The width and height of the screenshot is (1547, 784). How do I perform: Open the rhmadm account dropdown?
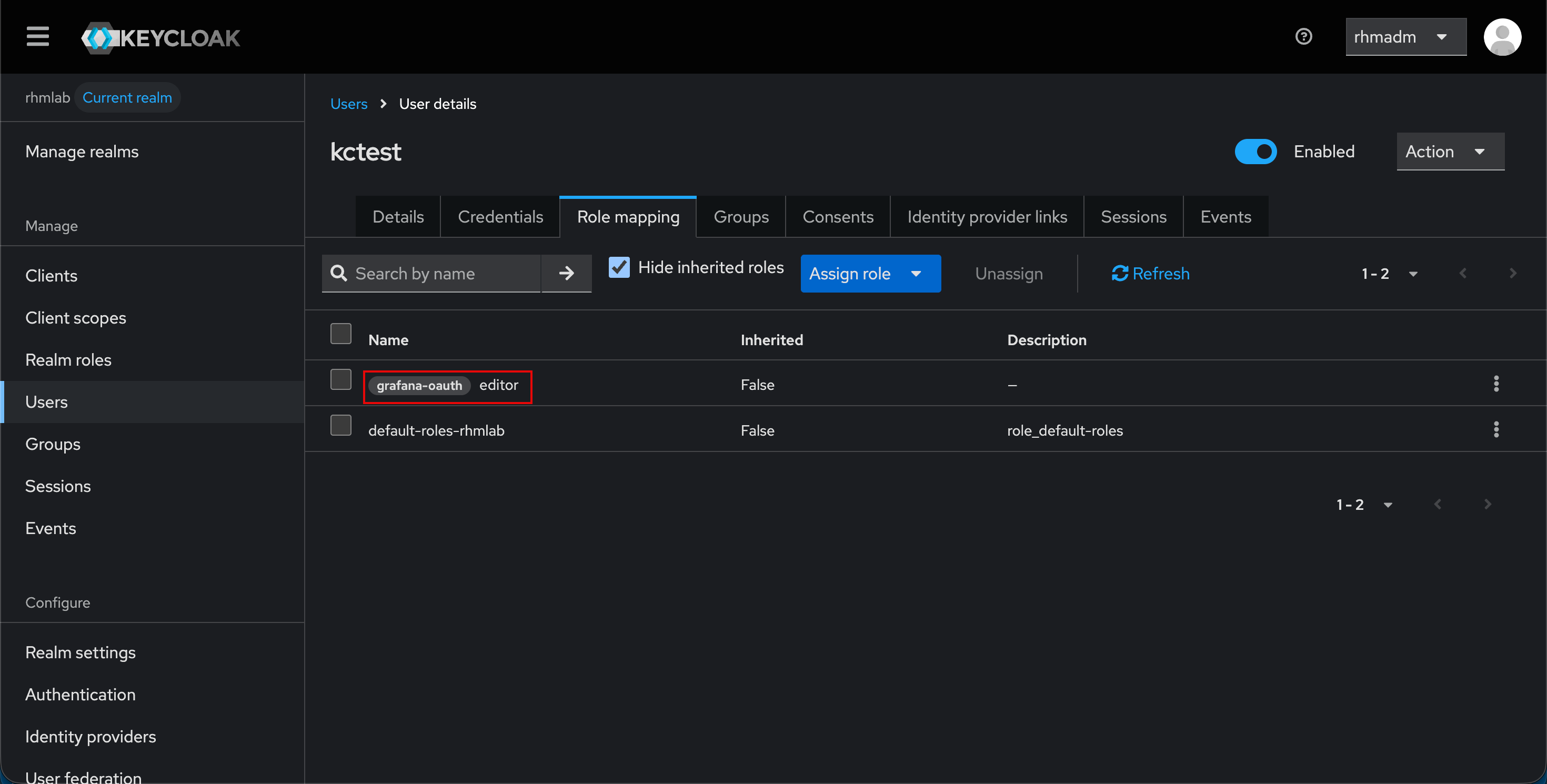1405,37
